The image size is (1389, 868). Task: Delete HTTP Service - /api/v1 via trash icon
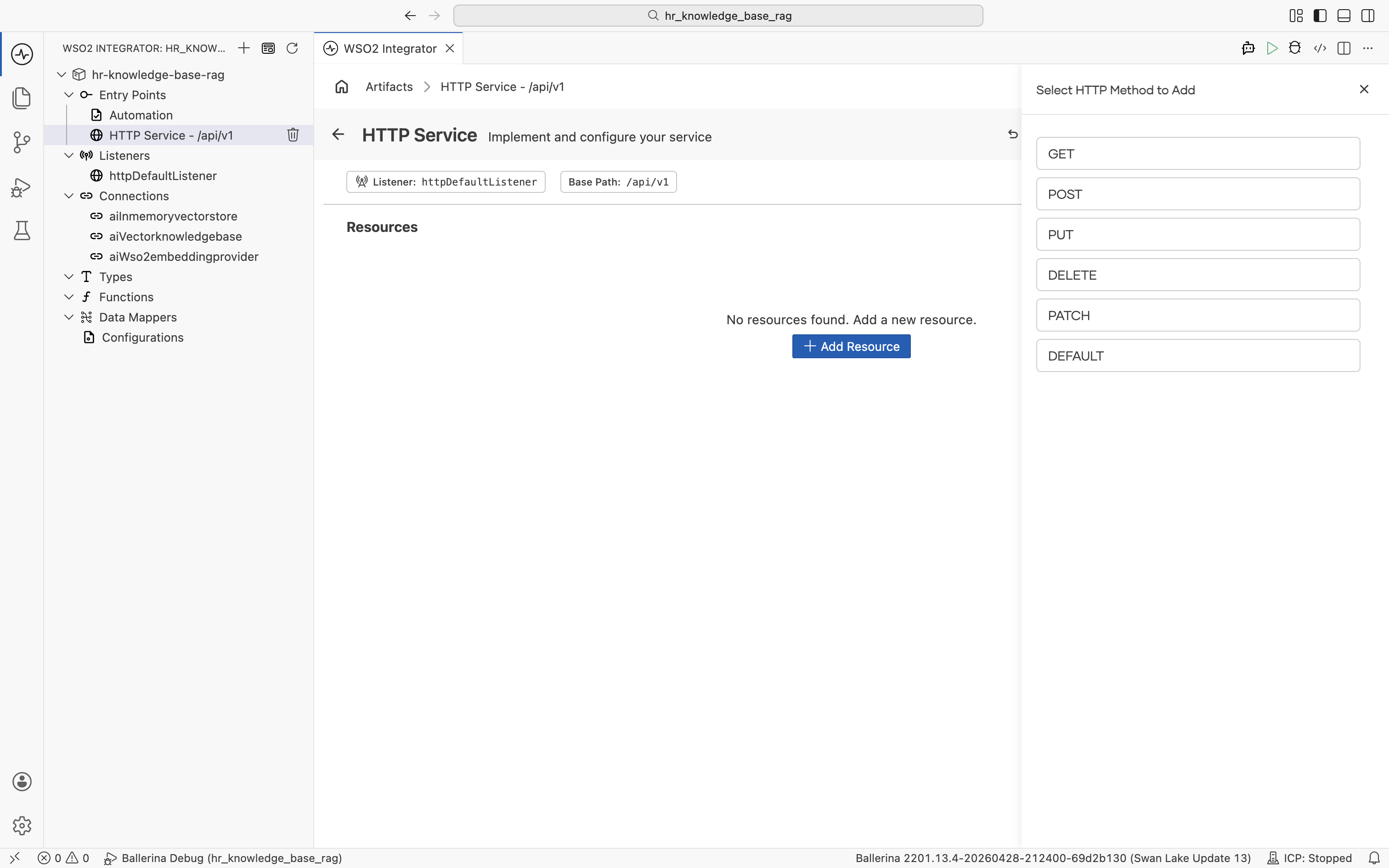click(x=293, y=135)
